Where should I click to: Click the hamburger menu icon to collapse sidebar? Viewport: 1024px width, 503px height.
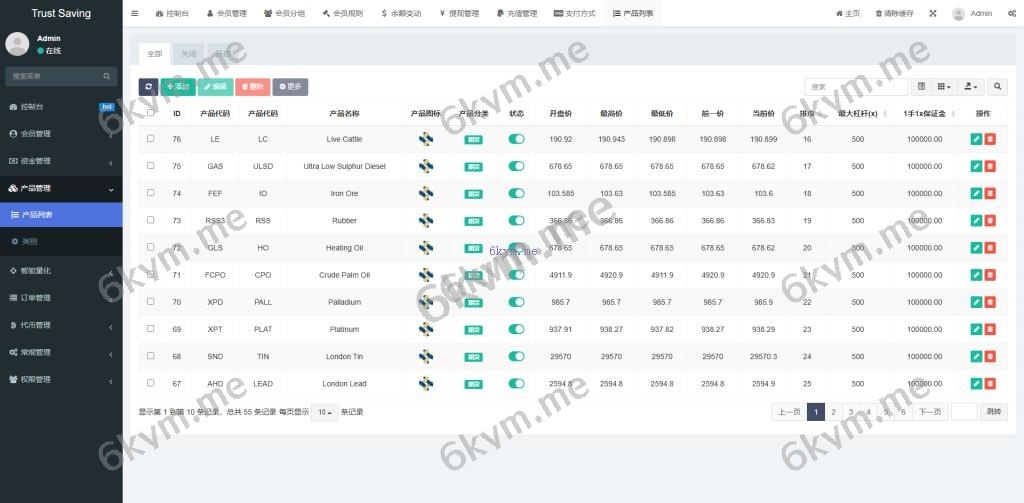(135, 14)
